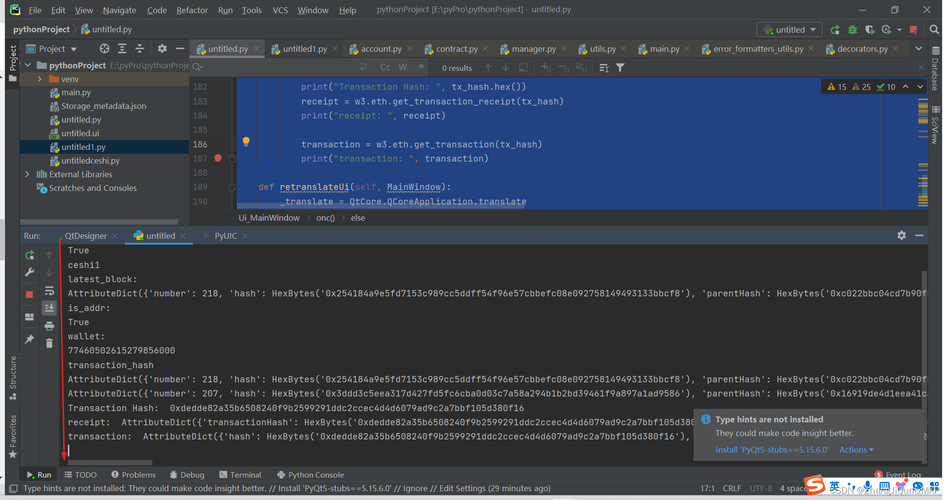The image size is (947, 500).
Task: Click the console horizontal scrollbar
Action: pyautogui.click(x=110, y=463)
